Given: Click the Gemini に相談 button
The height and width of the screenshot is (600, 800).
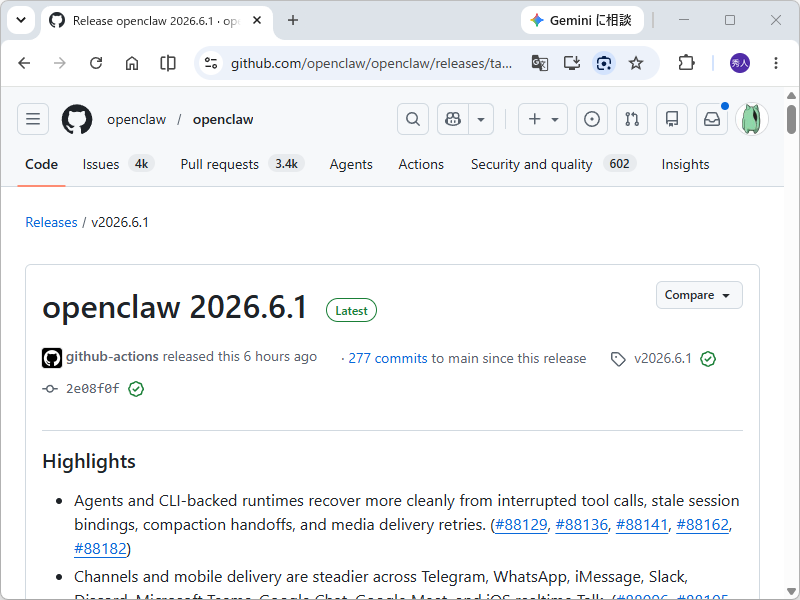Looking at the screenshot, I should click(582, 20).
